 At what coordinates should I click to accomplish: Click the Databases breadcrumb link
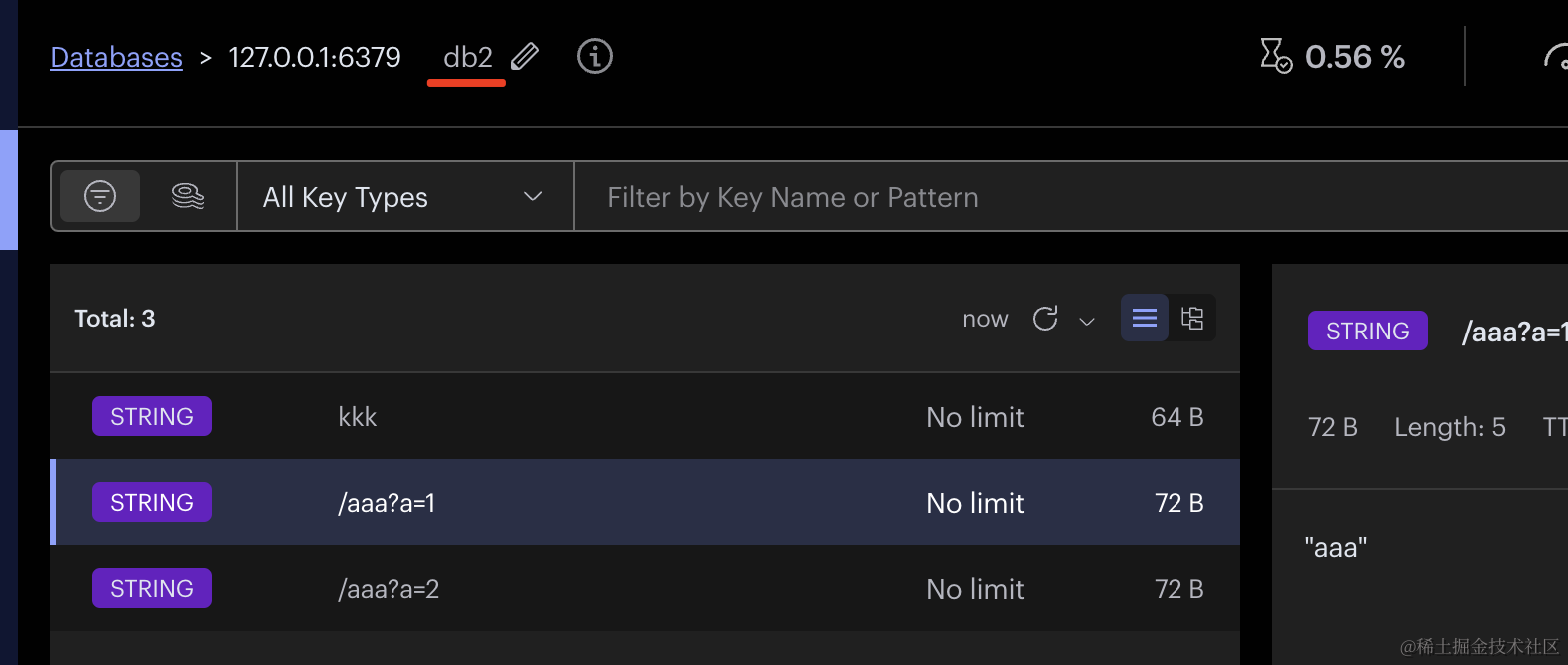(117, 58)
